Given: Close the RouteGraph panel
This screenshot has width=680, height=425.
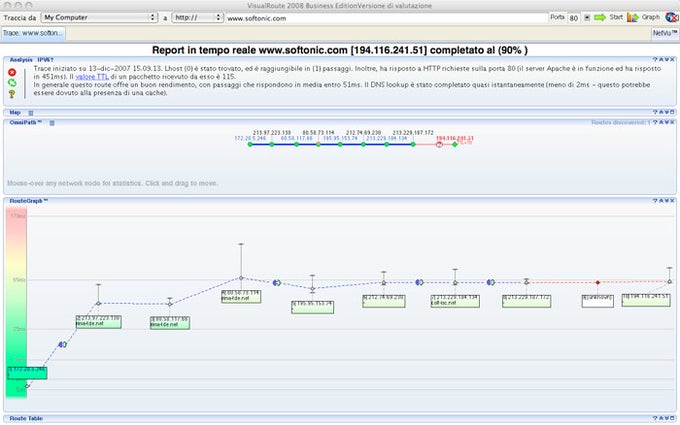Looking at the screenshot, I should (x=673, y=201).
